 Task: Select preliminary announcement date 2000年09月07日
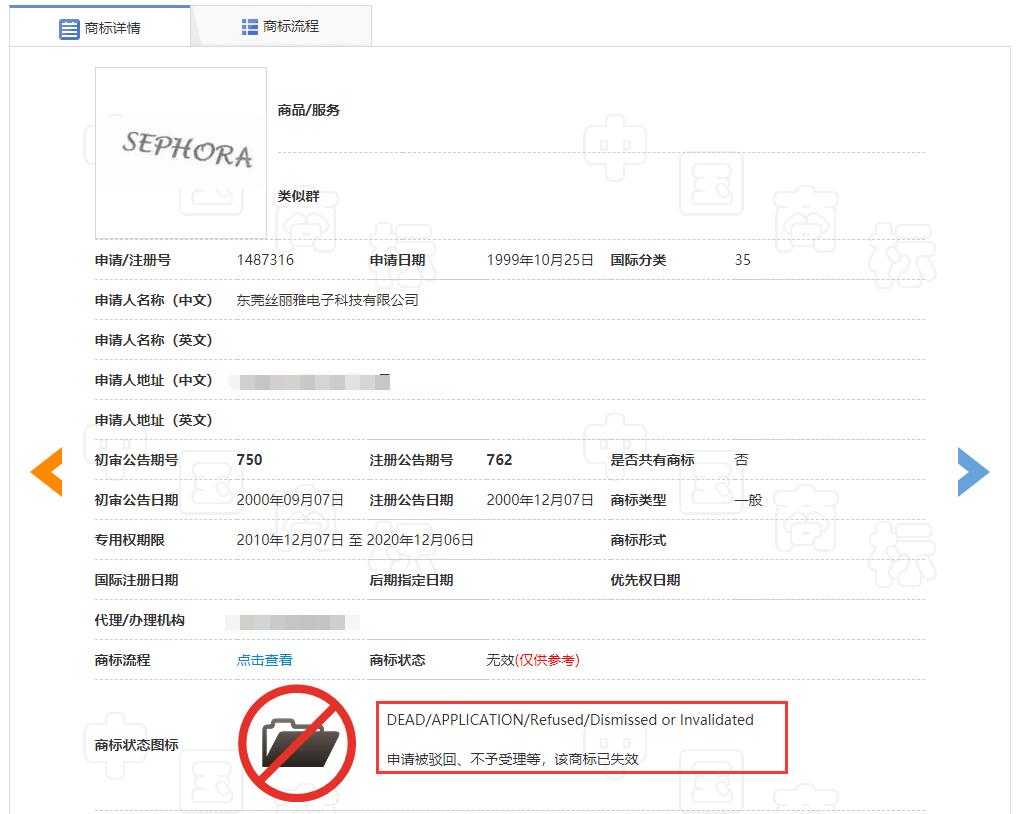click(x=290, y=500)
